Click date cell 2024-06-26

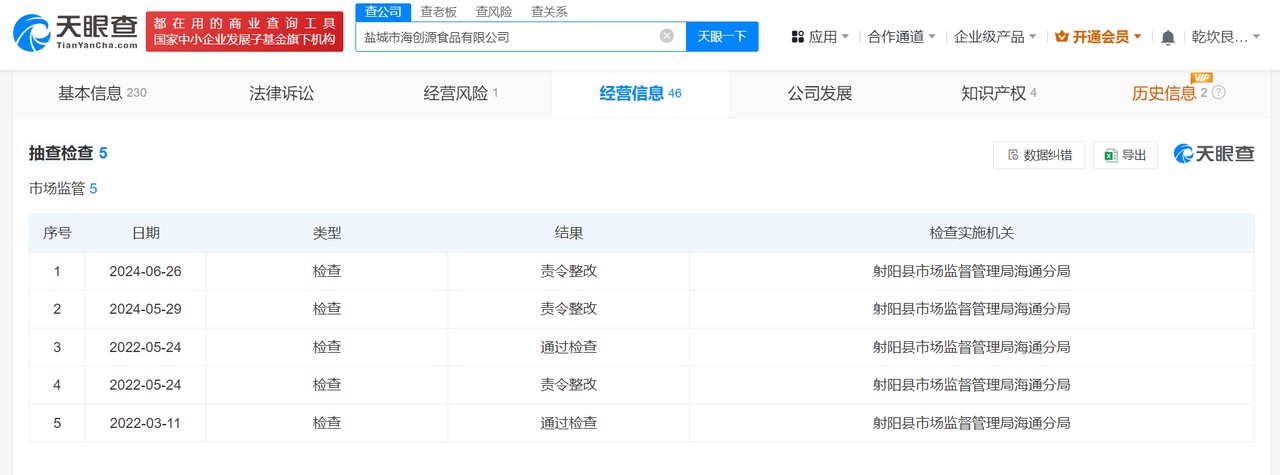point(145,271)
